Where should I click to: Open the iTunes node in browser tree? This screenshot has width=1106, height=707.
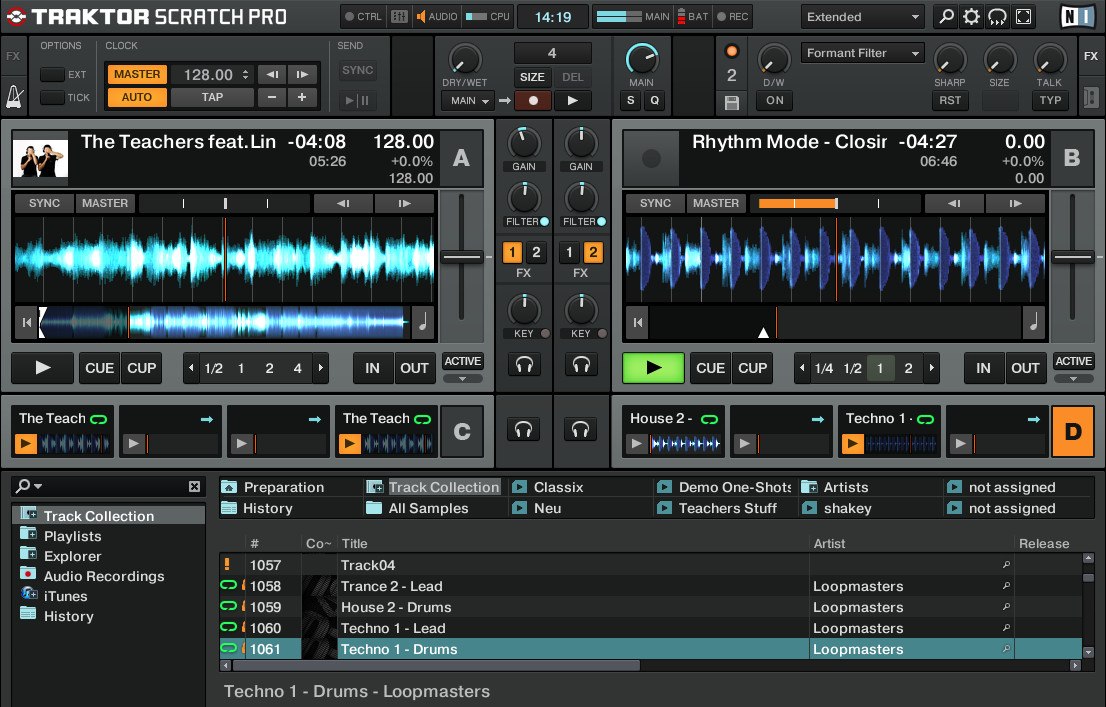click(66, 596)
